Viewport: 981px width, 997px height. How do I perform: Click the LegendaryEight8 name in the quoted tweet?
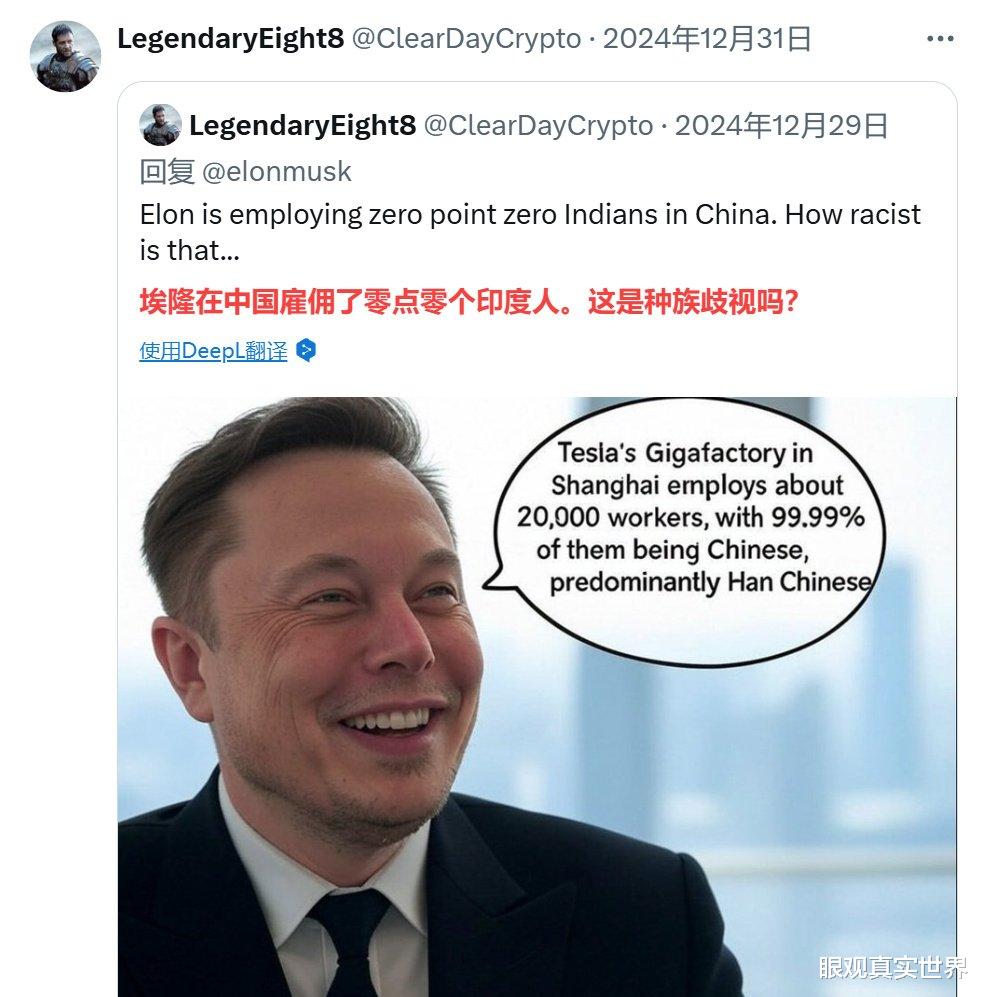[303, 125]
